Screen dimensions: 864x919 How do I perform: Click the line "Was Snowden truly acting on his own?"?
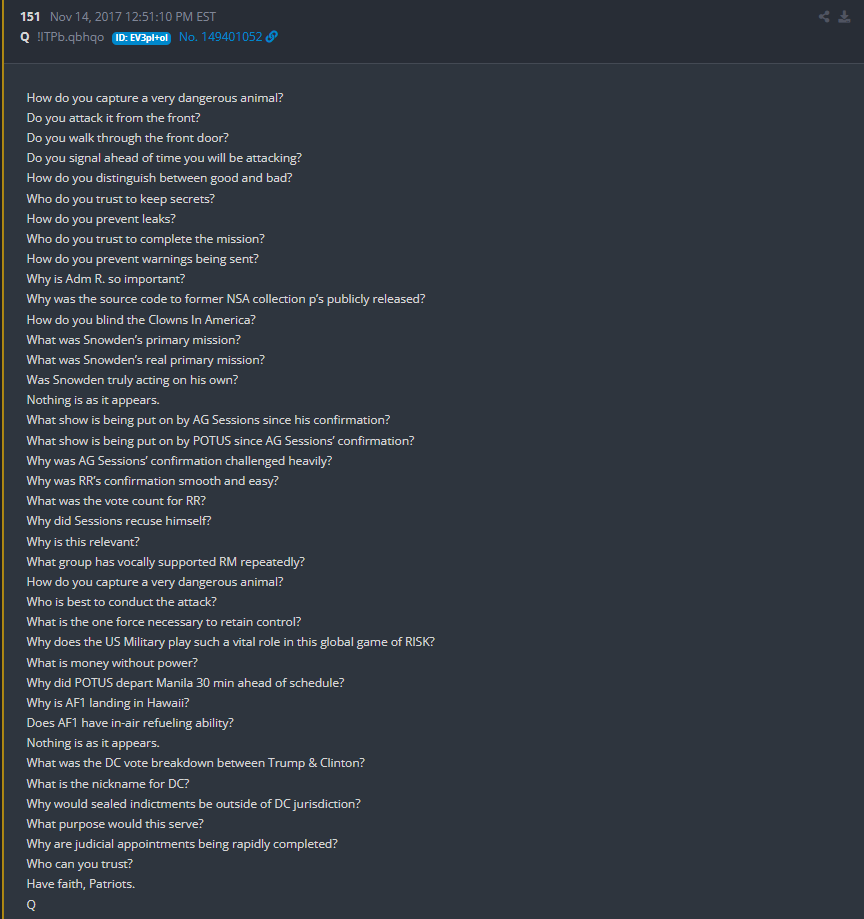coord(132,380)
